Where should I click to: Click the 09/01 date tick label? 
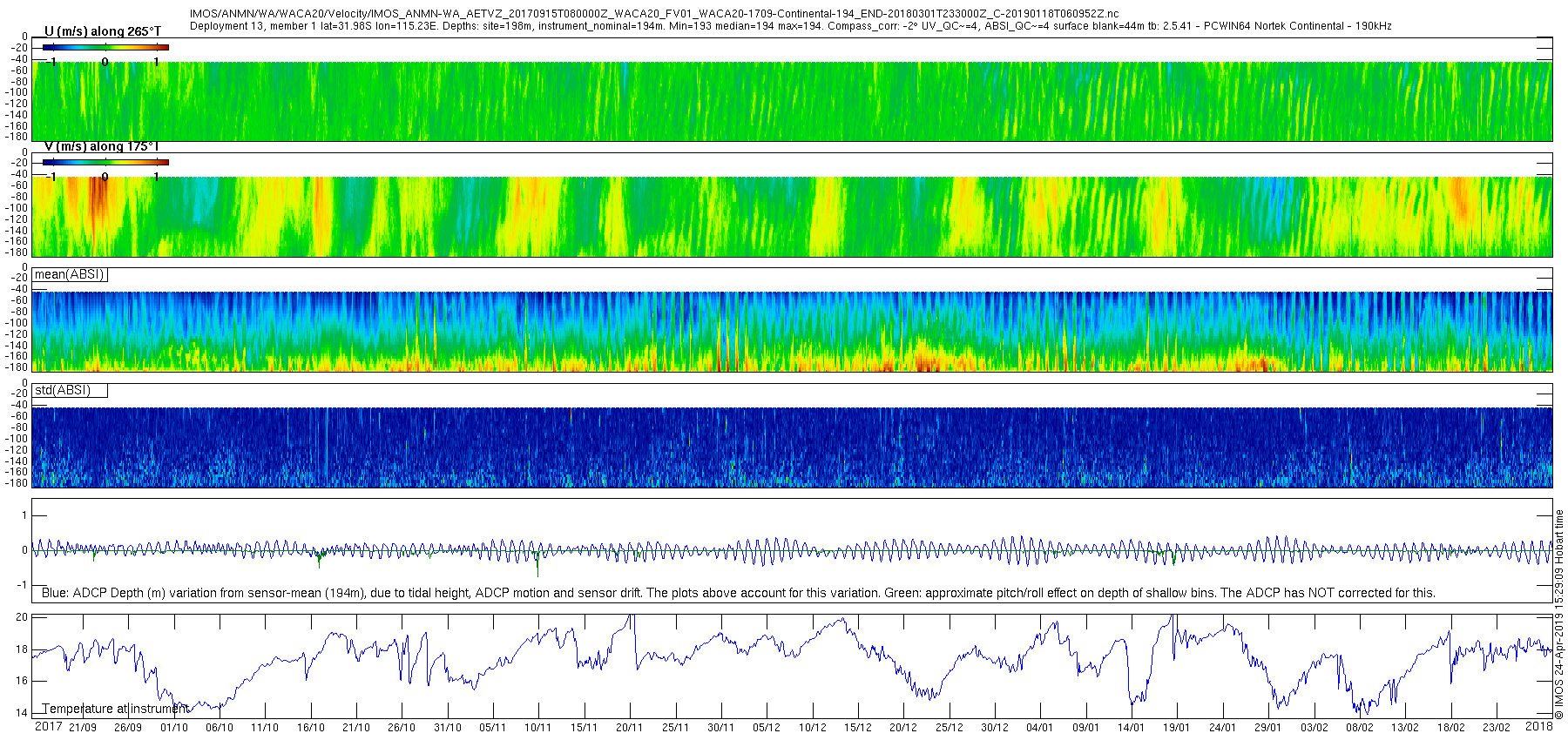pos(1086,728)
